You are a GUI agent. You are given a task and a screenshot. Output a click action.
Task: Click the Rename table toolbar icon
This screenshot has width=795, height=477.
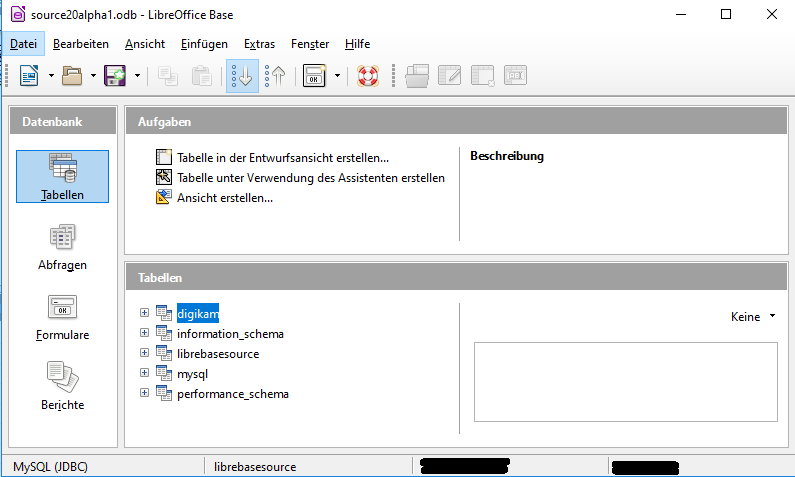(515, 76)
